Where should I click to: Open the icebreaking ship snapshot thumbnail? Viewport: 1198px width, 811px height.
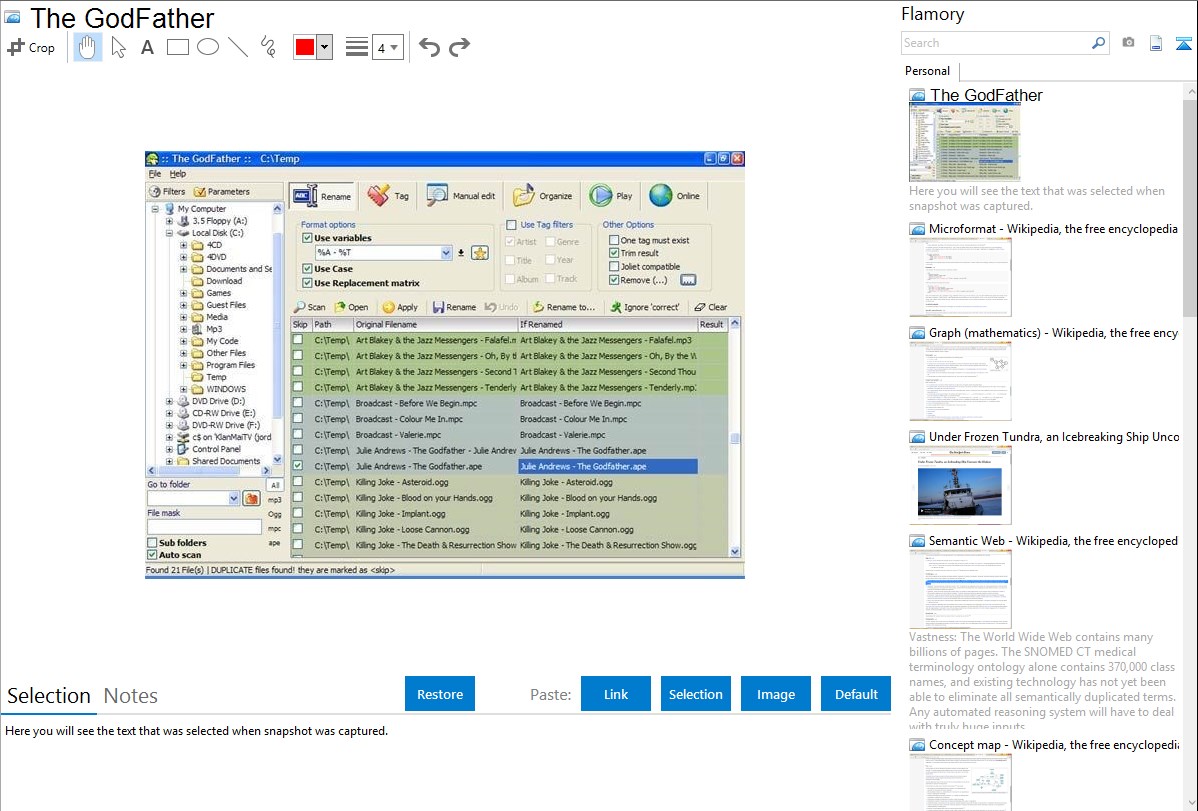tap(960, 485)
